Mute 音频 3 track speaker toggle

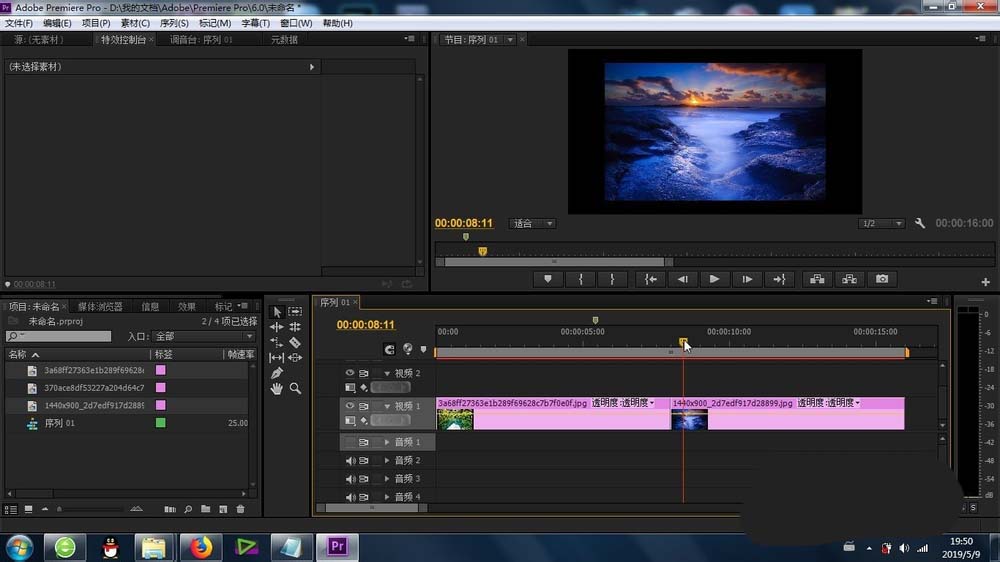[350, 478]
